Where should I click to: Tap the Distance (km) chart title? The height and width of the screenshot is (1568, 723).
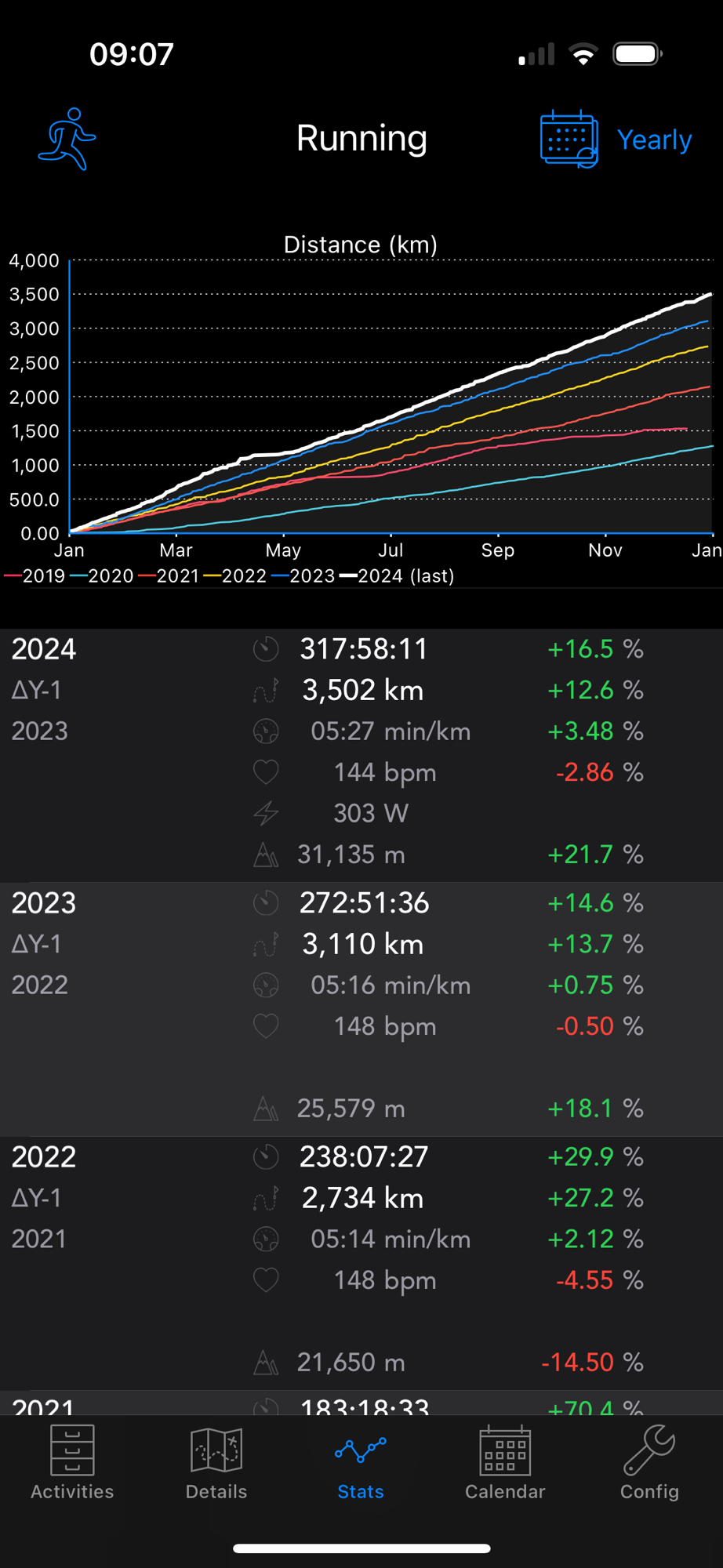pos(361,245)
